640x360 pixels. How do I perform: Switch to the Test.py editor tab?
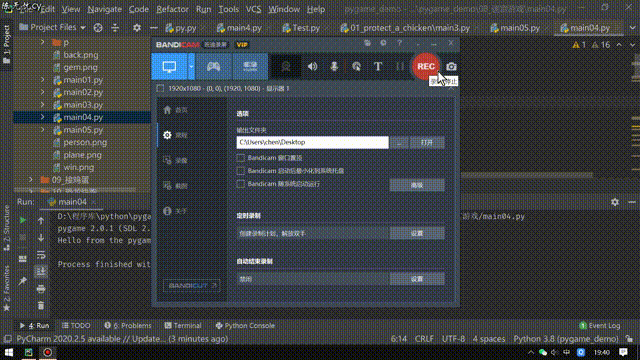pyautogui.click(x=301, y=28)
